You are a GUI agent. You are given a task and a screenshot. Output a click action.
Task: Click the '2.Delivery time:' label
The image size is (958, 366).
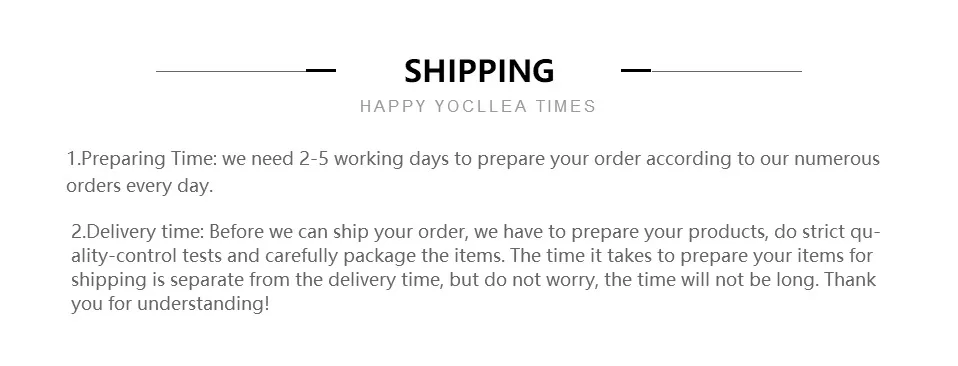138,233
